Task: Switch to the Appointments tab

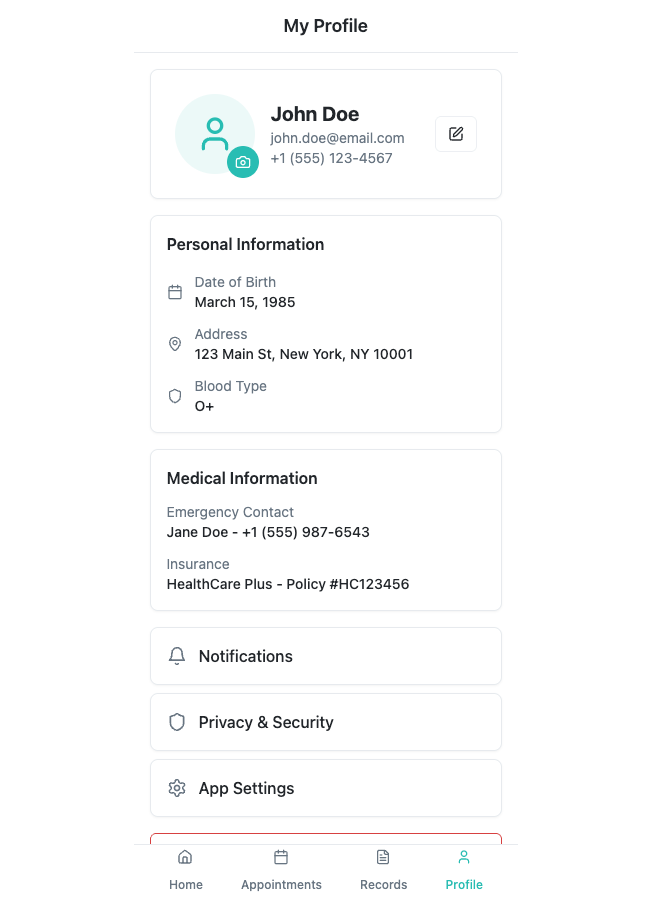Action: 281,870
